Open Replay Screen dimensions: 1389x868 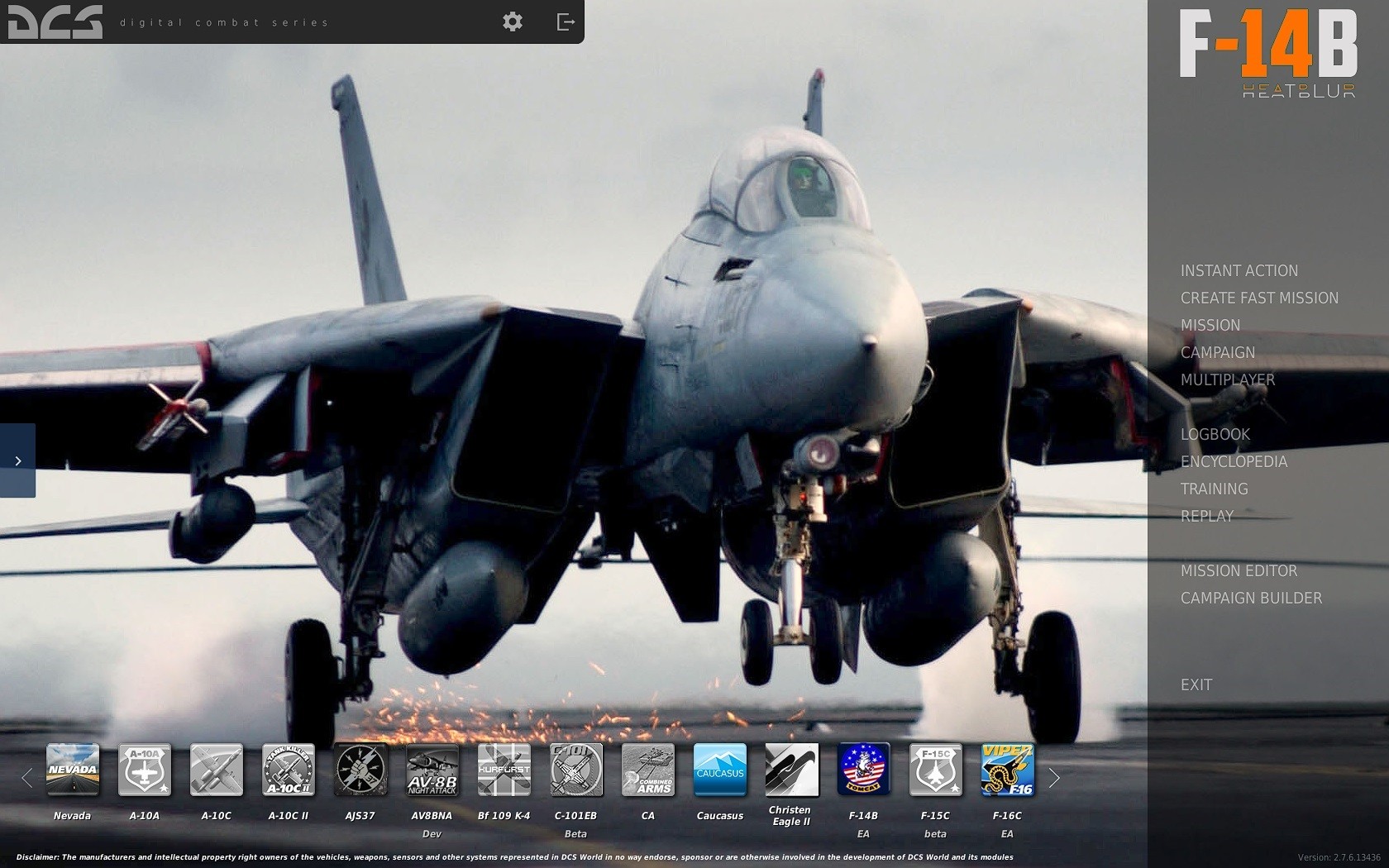click(1206, 517)
